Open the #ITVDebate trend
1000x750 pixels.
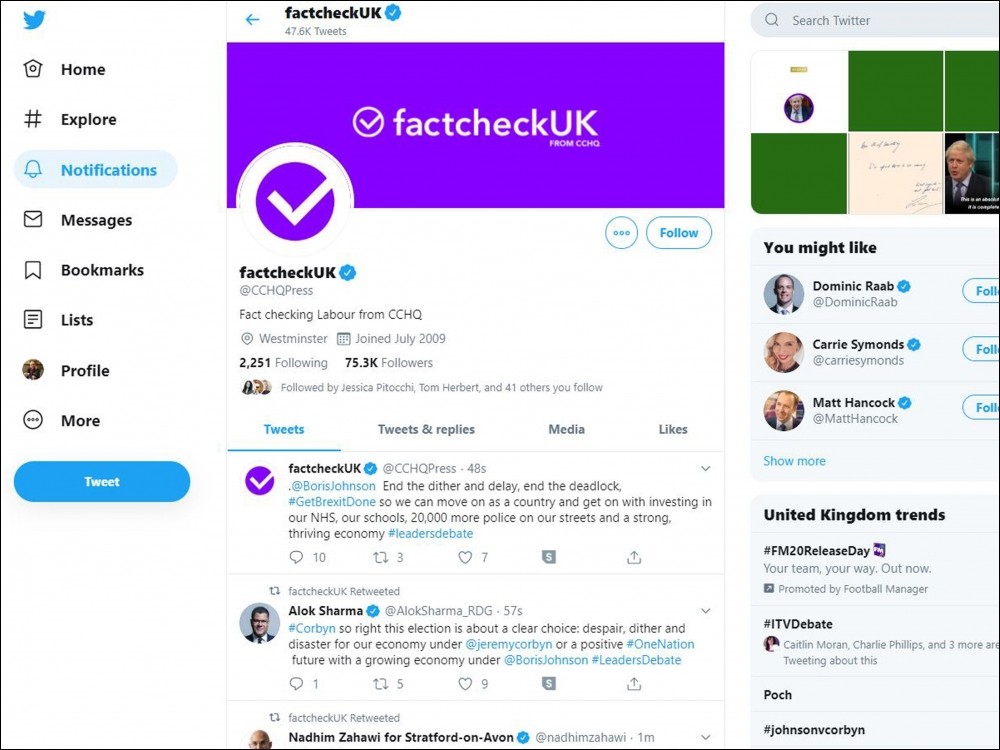[798, 624]
